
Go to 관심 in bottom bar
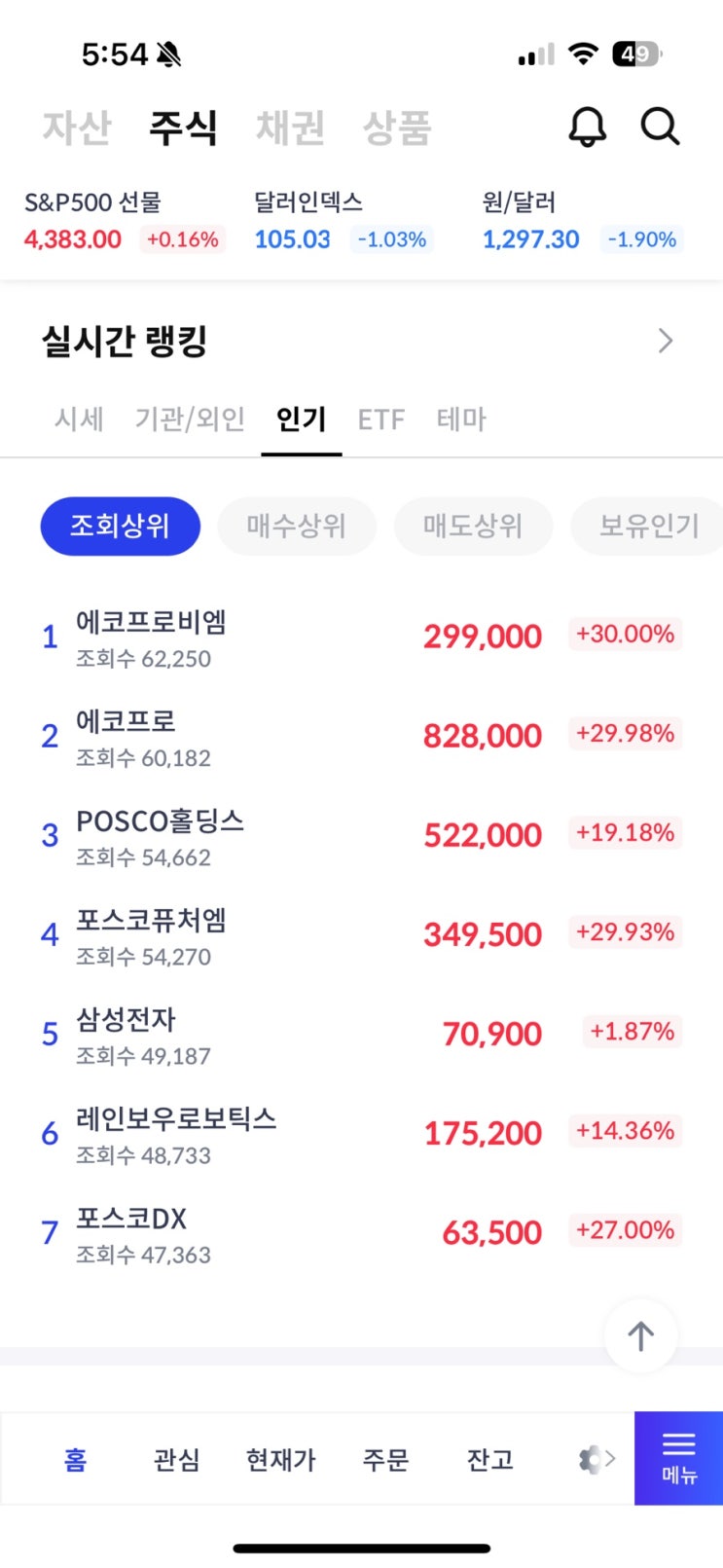point(176,1459)
